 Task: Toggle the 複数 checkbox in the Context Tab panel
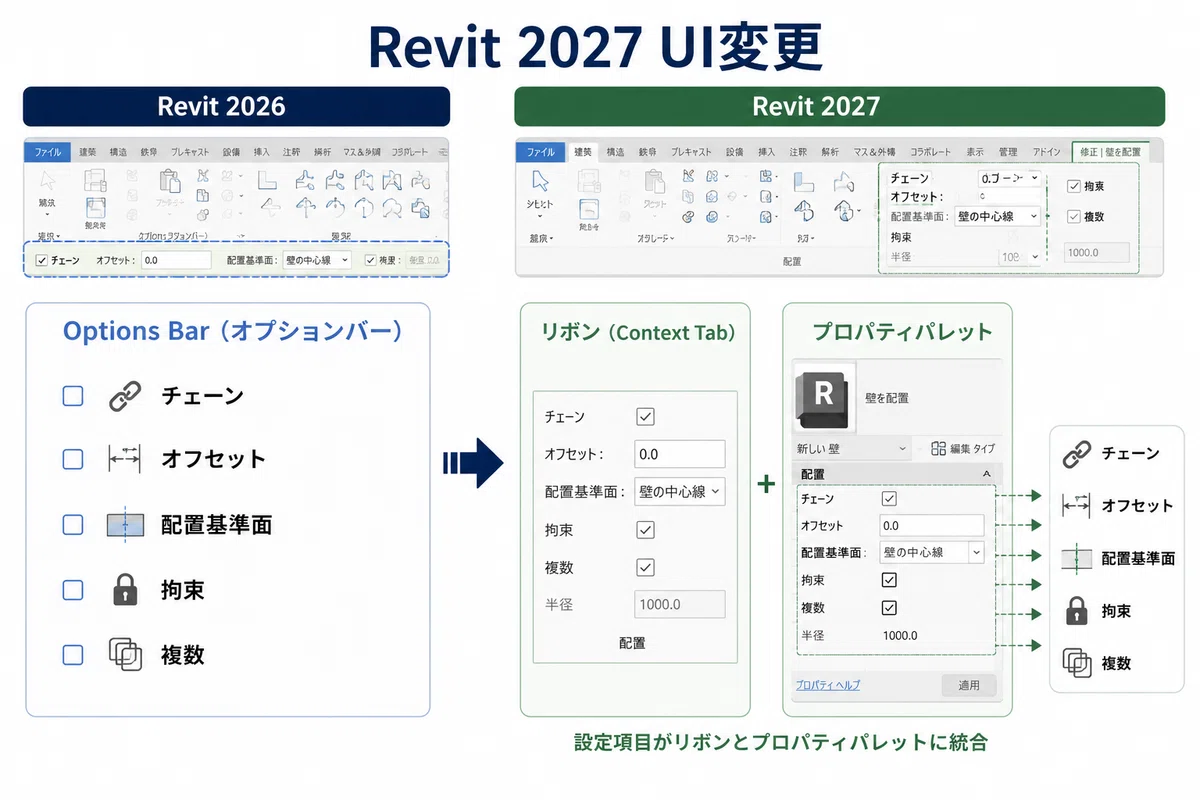pyautogui.click(x=645, y=568)
